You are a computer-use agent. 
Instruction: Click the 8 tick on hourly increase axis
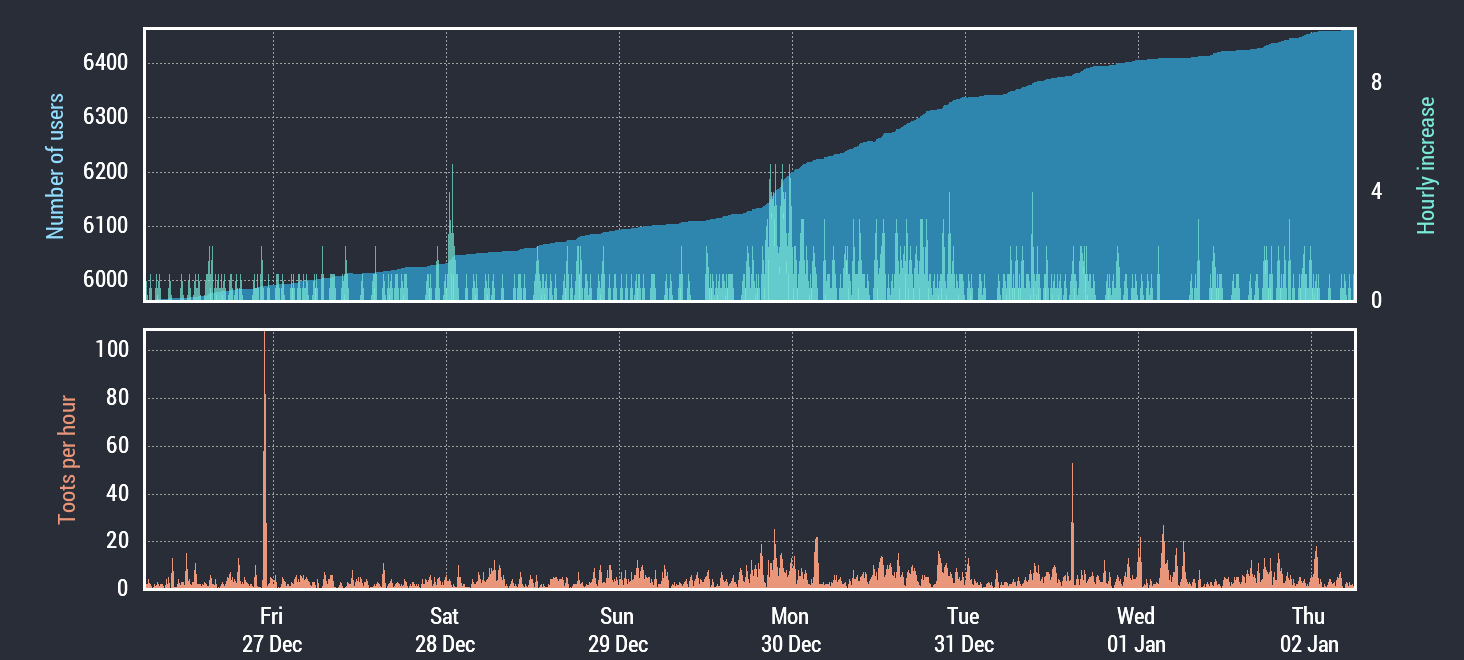pos(1377,83)
